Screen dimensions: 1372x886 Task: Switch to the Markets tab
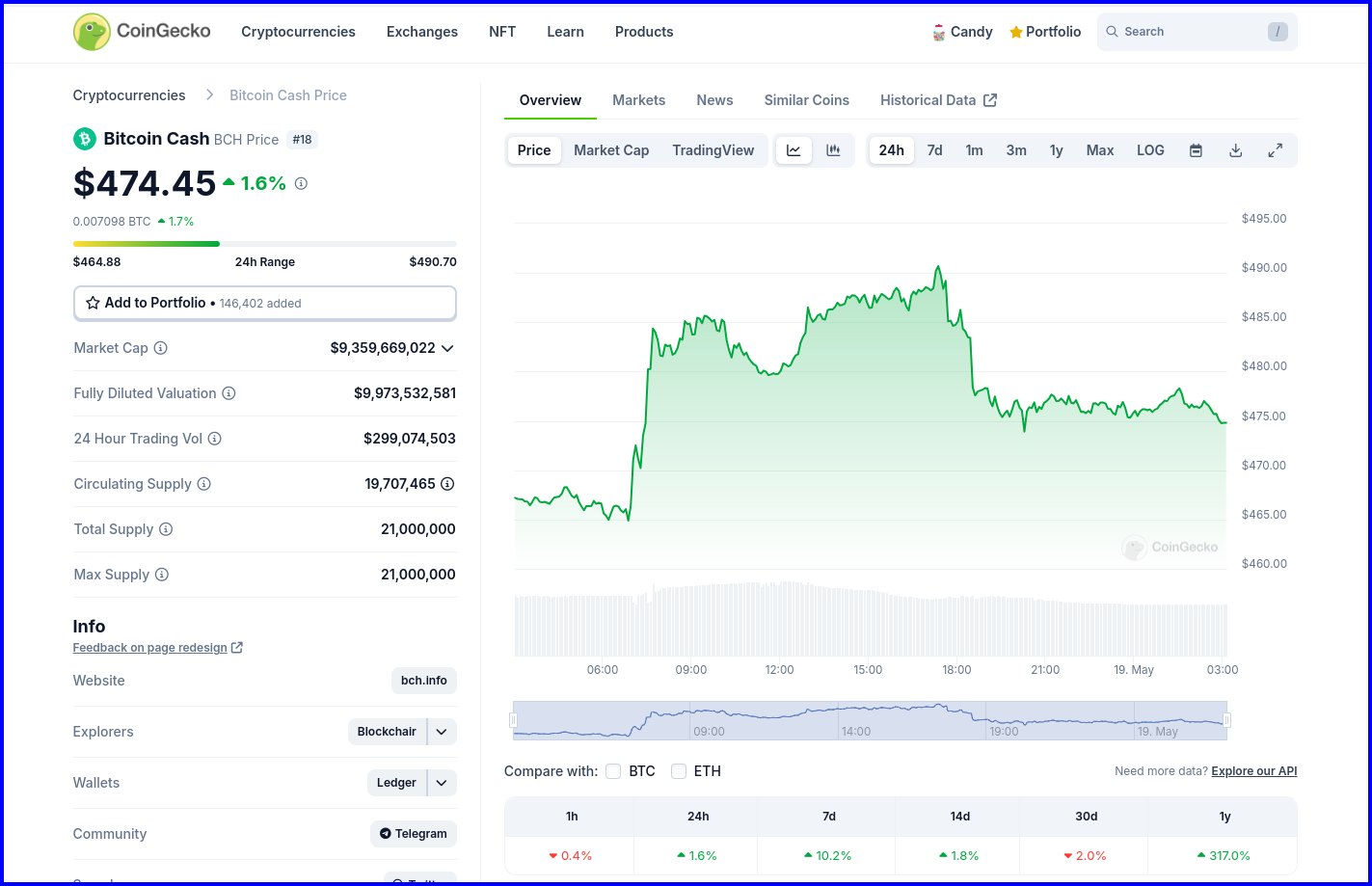coord(638,100)
